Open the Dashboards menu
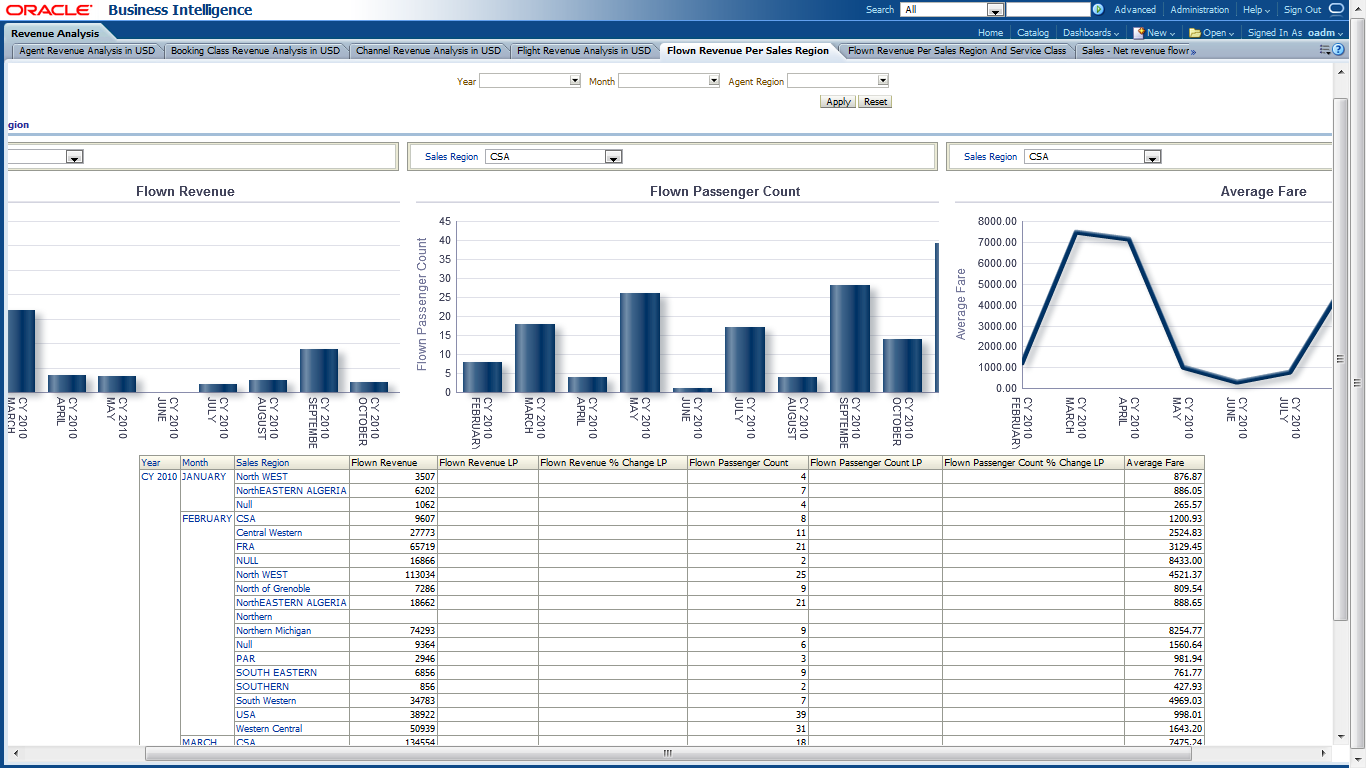1366x768 pixels. 1090,33
